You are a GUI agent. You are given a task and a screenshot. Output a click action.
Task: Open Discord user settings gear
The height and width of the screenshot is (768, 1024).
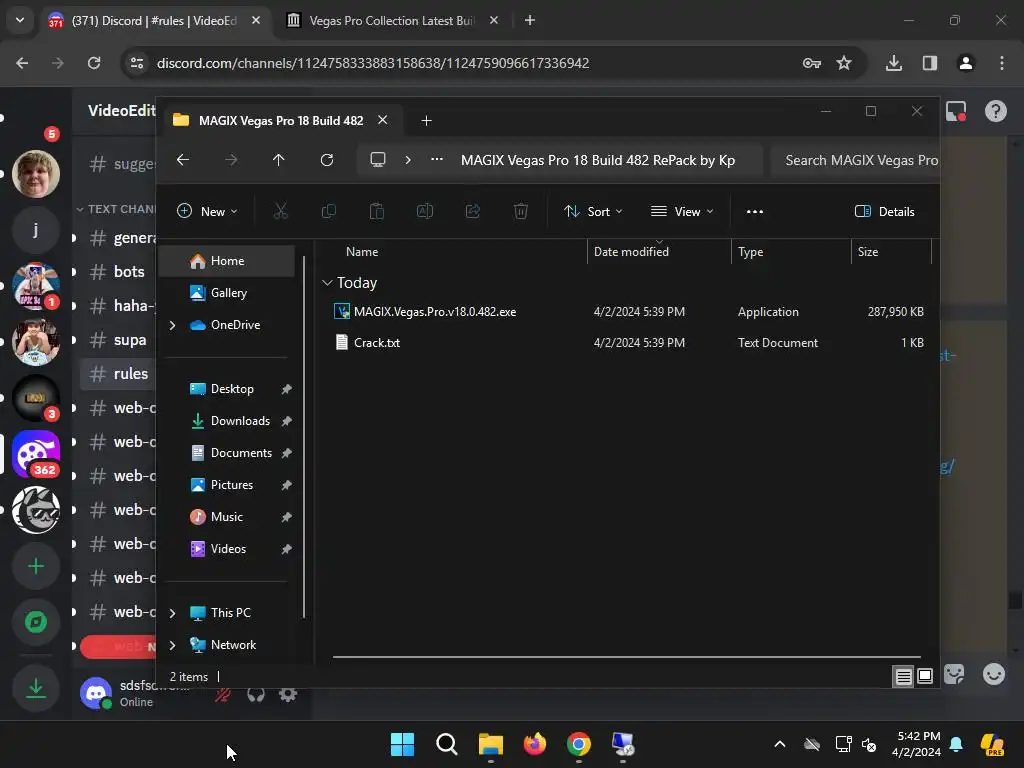(x=288, y=694)
